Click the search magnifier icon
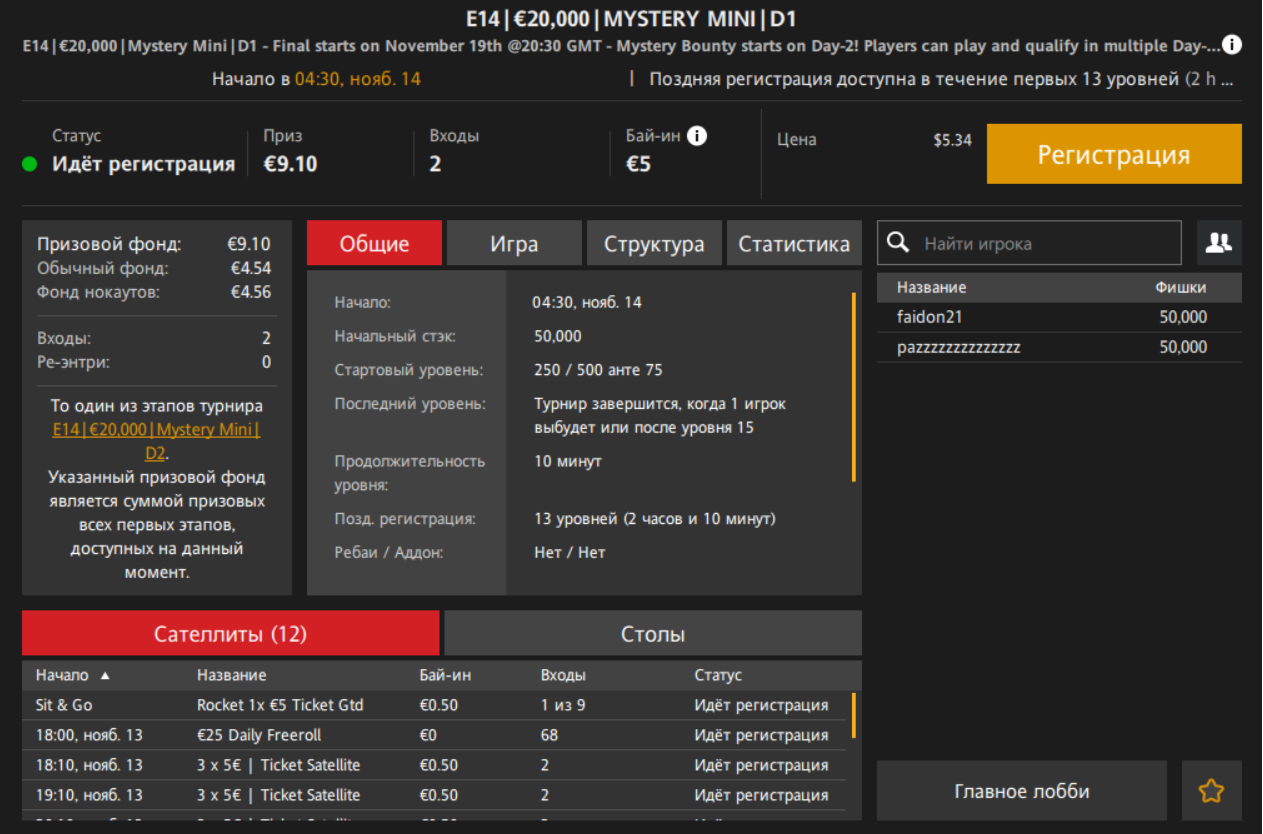1263x834 pixels. click(899, 243)
